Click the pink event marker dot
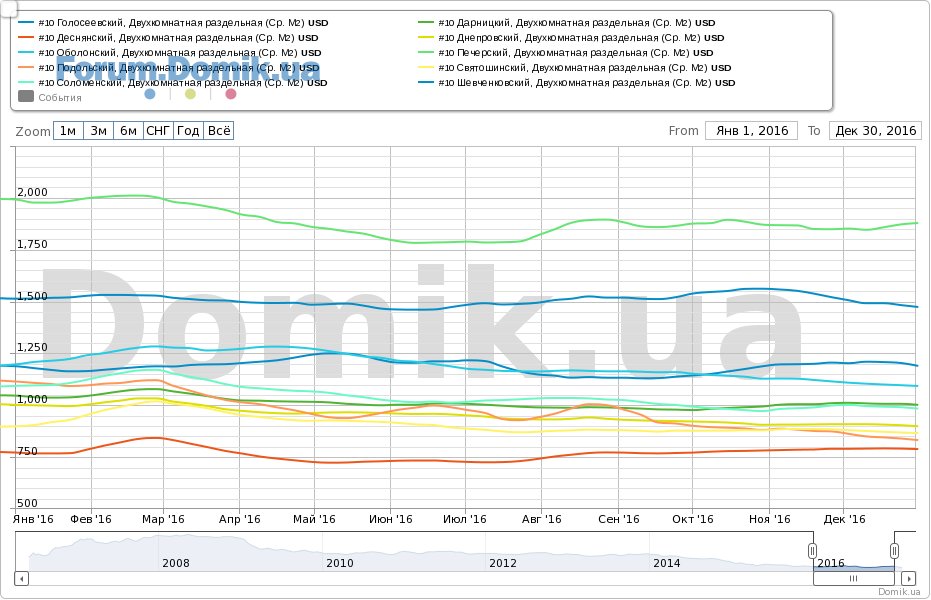931x600 pixels. coord(231,94)
